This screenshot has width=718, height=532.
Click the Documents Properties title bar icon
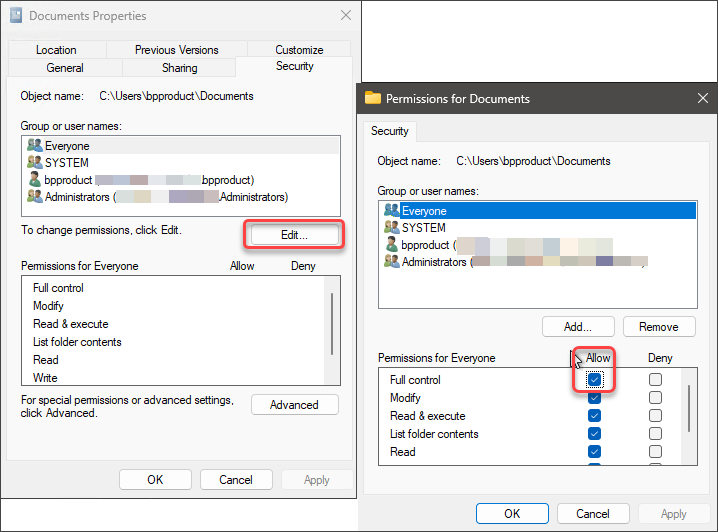pyautogui.click(x=16, y=16)
